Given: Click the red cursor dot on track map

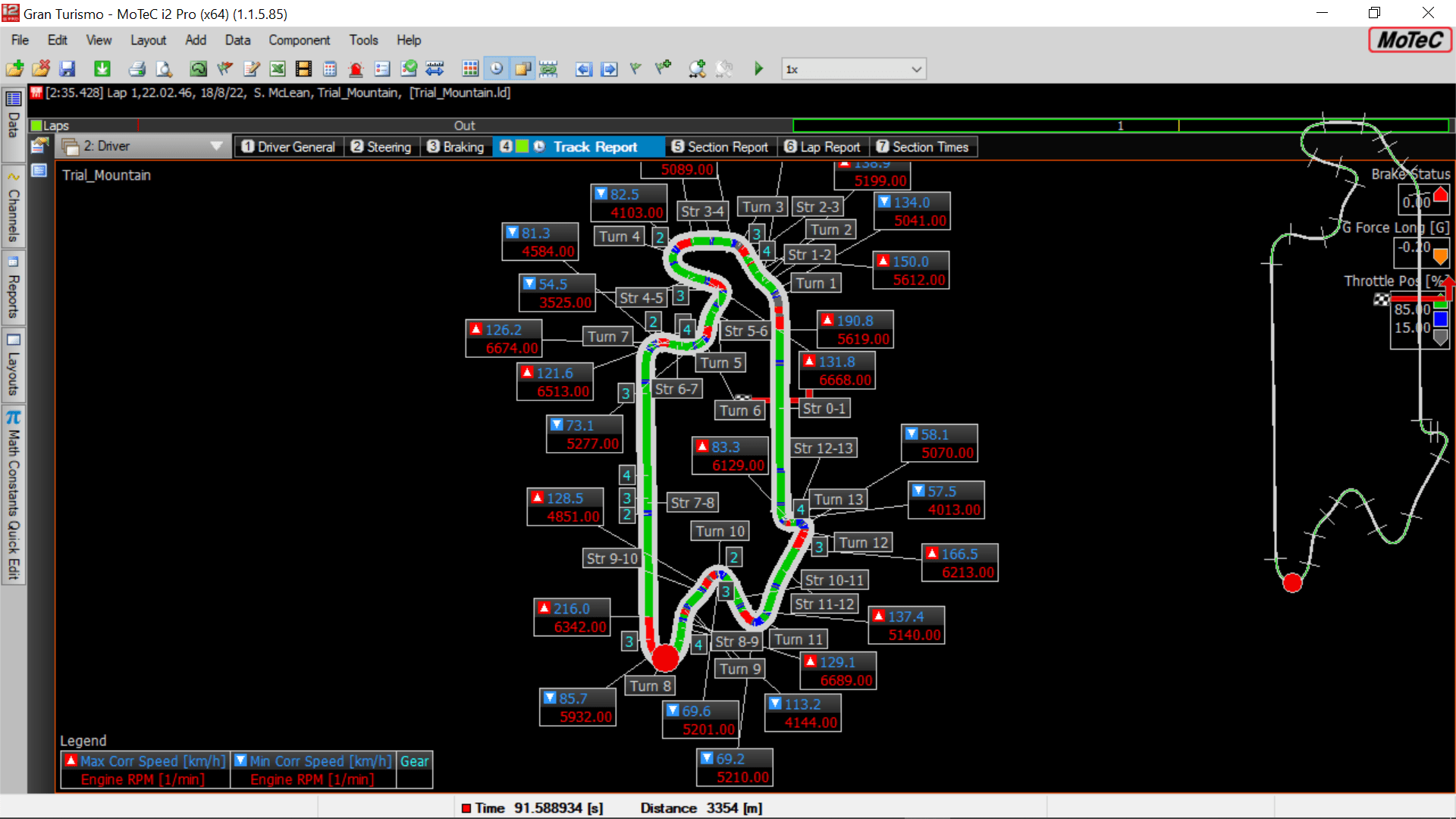Looking at the screenshot, I should coord(665,657).
